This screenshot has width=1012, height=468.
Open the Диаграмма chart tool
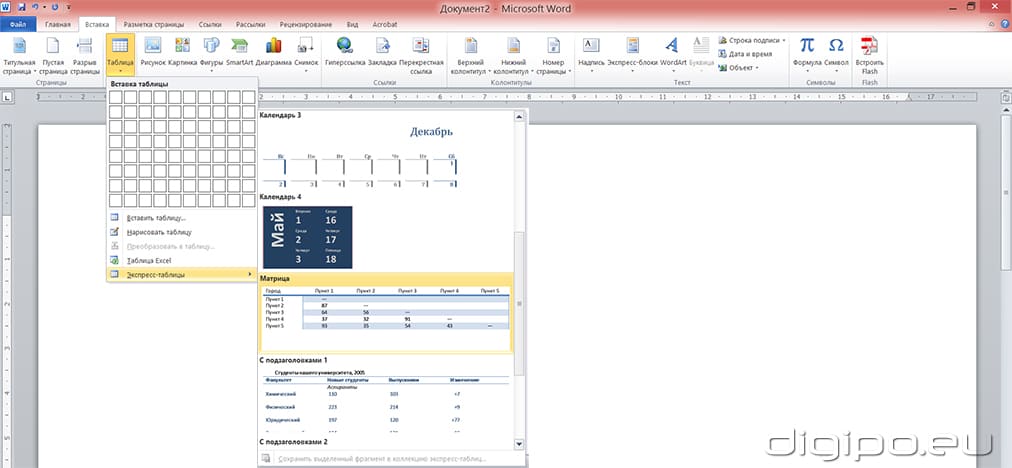click(x=273, y=47)
